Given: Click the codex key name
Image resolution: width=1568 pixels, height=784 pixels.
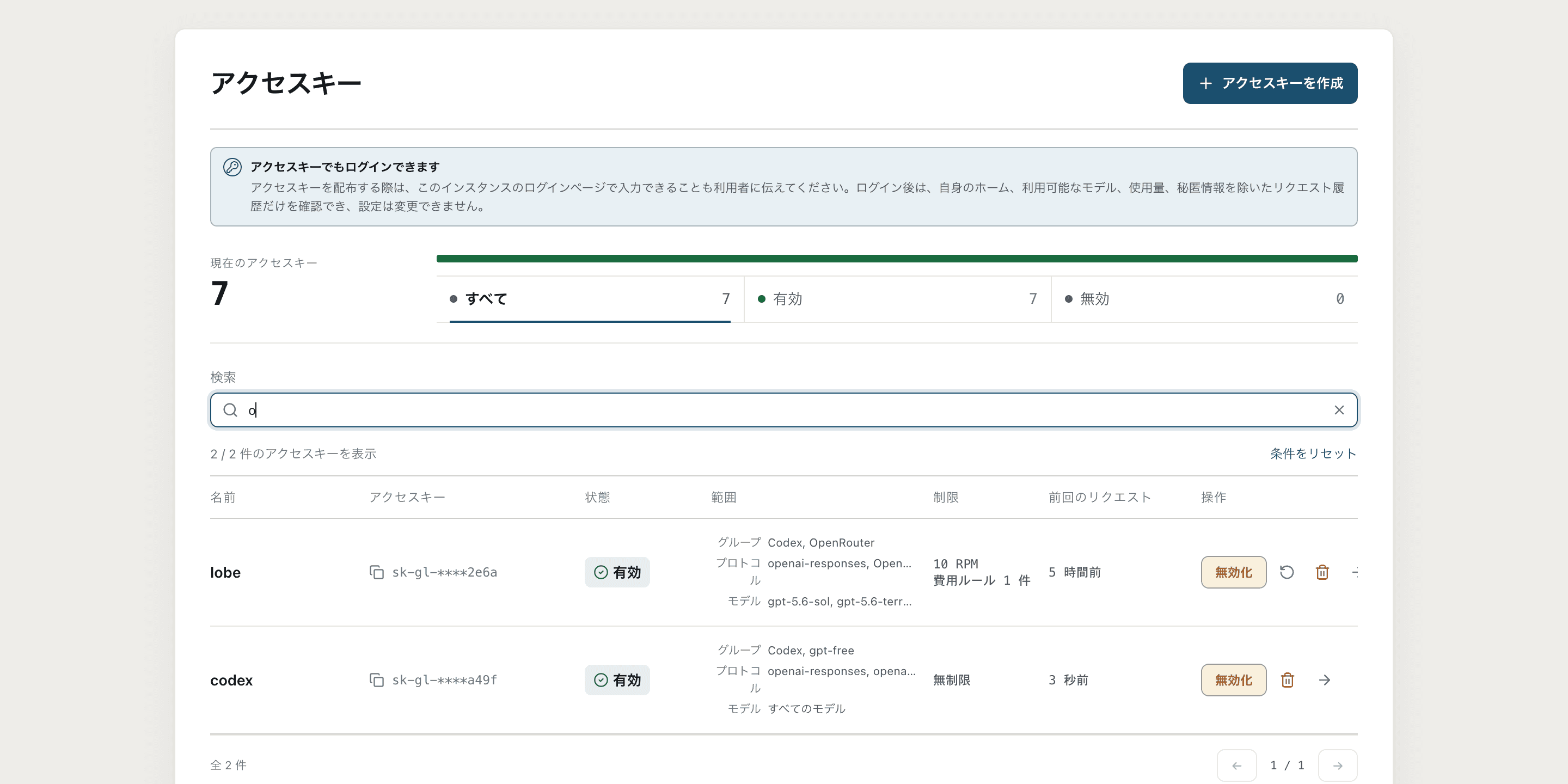Looking at the screenshot, I should (231, 680).
